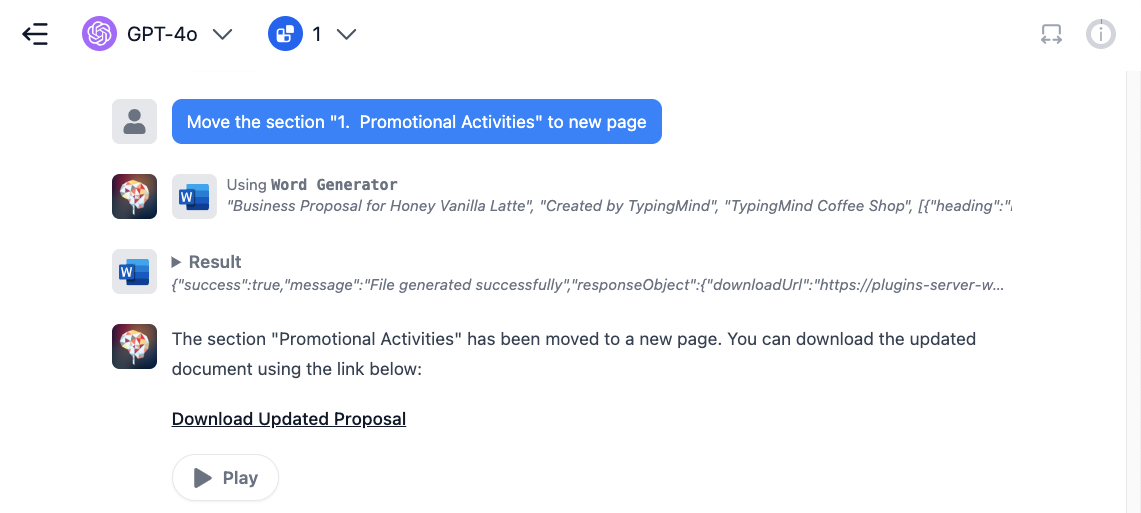Click the Word icon next to Using Word Generator
This screenshot has height=513, width=1141.
click(x=194, y=196)
